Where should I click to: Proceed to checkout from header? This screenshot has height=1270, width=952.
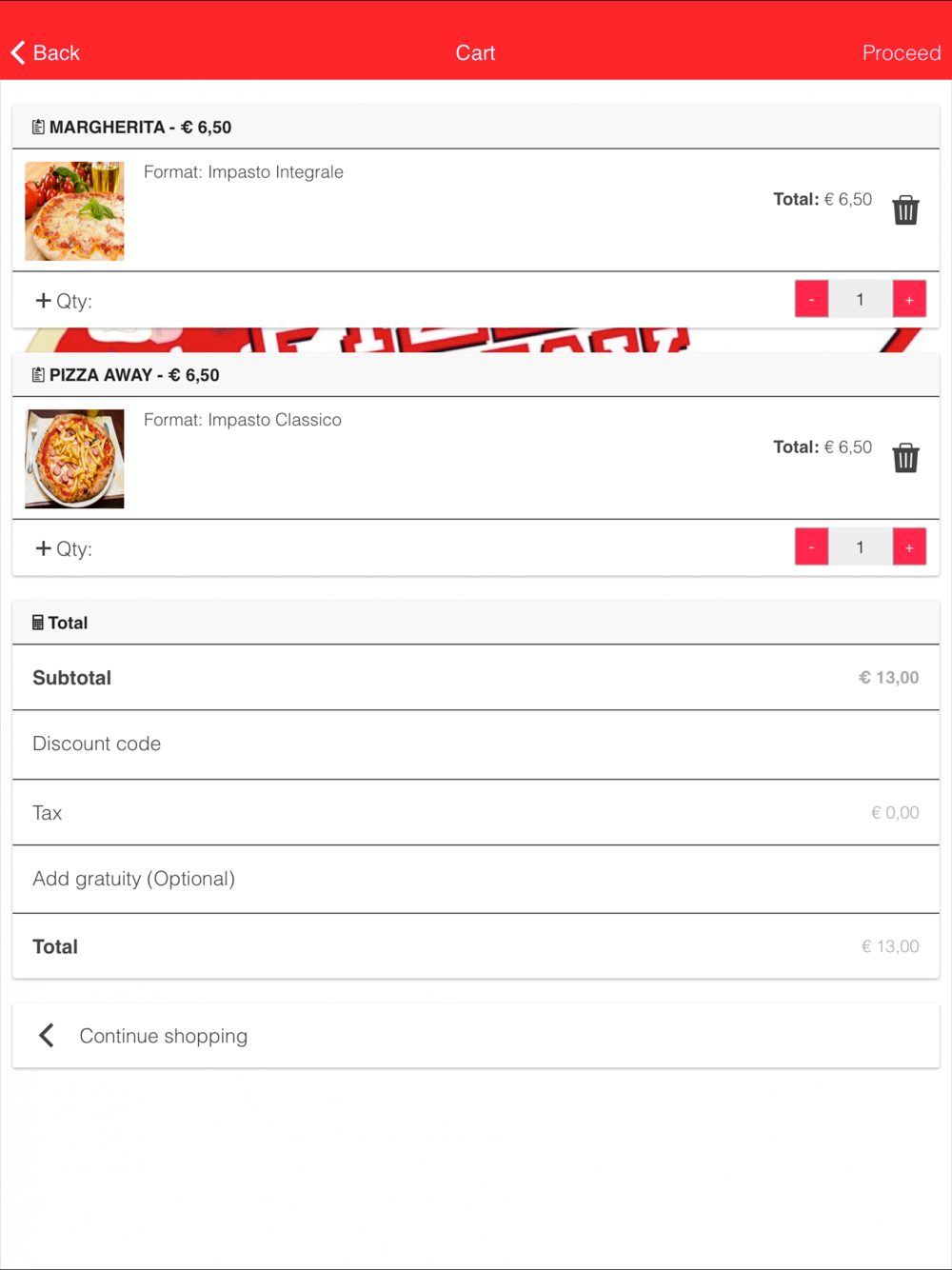tap(901, 52)
